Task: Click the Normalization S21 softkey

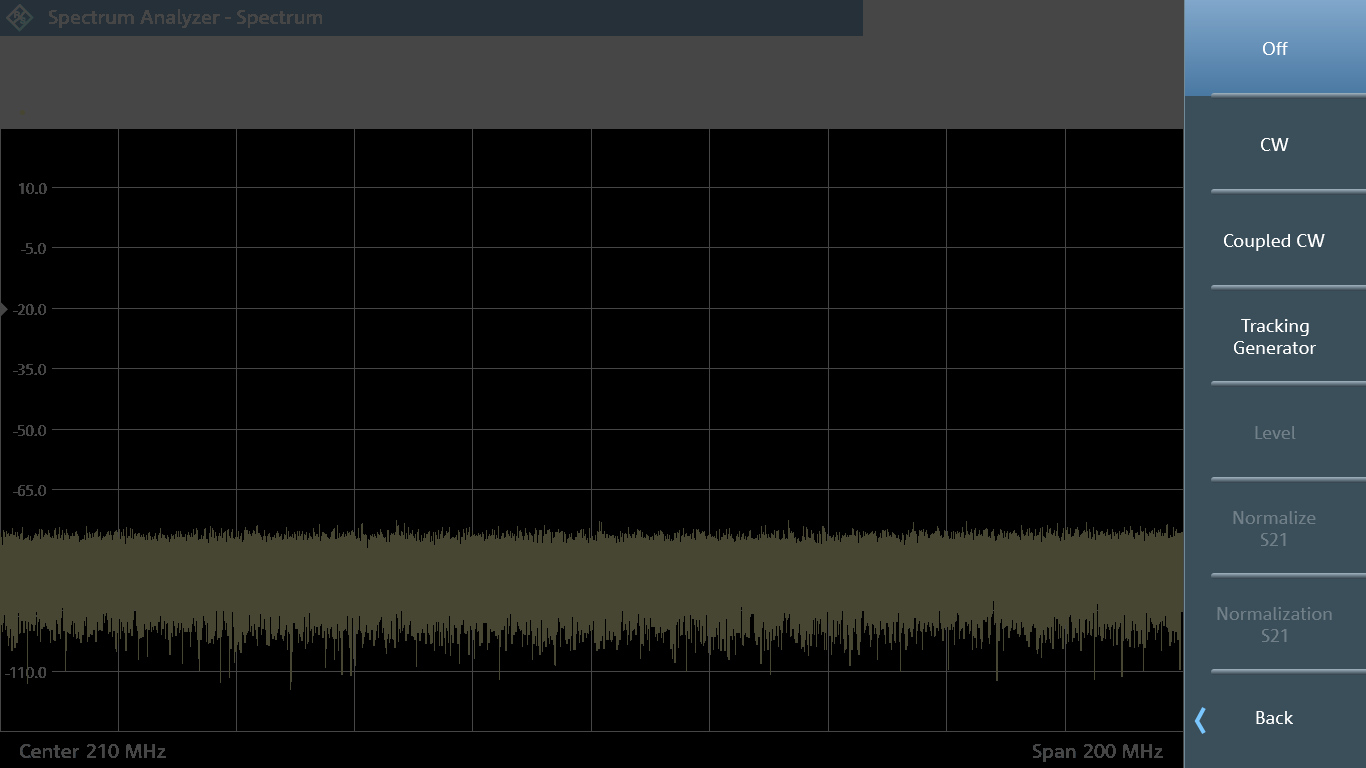Action: (1275, 625)
